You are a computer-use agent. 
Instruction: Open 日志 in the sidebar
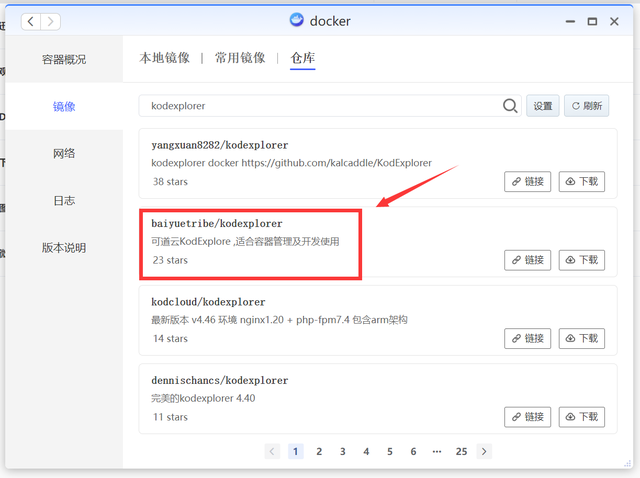point(64,200)
